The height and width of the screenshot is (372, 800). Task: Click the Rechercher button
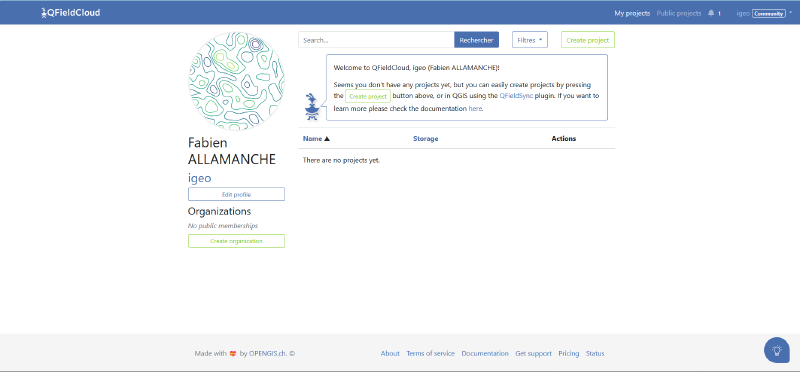coord(476,40)
